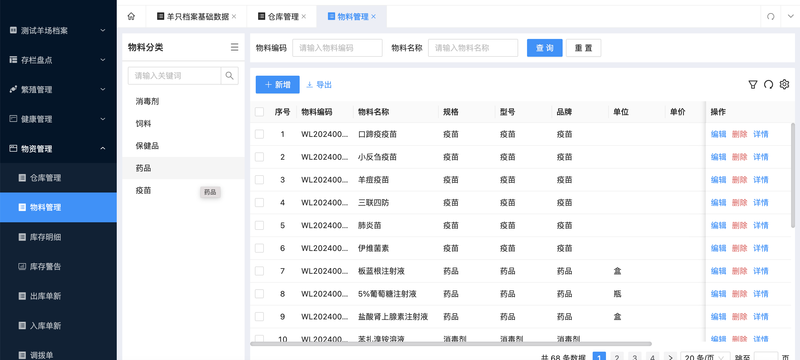Check the row for 三联四防
Viewport: 800px width, 360px height.
pyautogui.click(x=259, y=202)
